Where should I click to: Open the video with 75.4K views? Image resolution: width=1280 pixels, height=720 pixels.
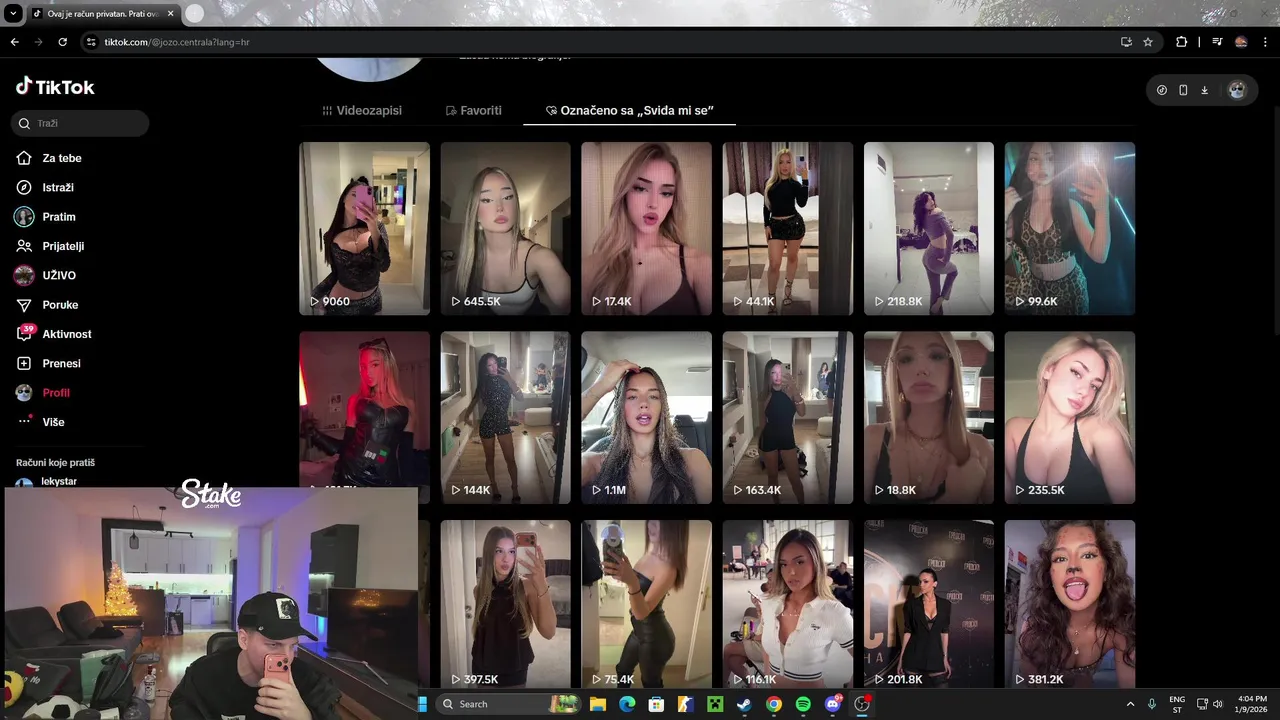coord(646,604)
